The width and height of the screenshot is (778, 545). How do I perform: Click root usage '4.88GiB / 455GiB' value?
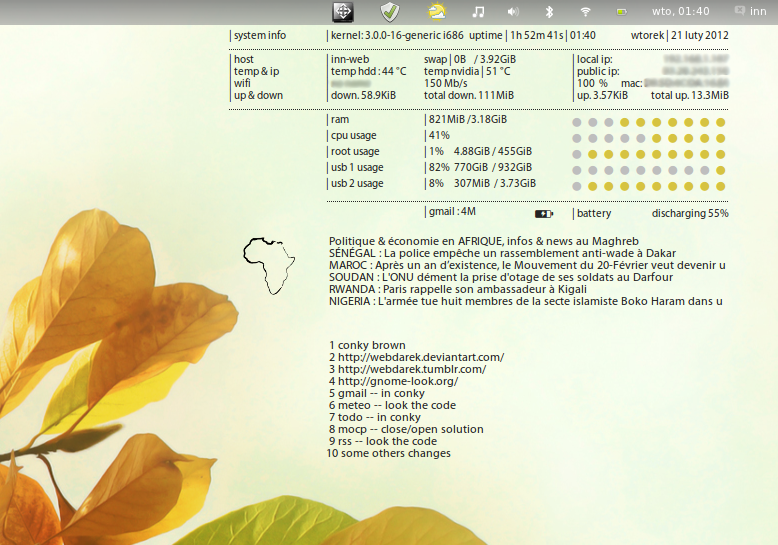[493, 151]
